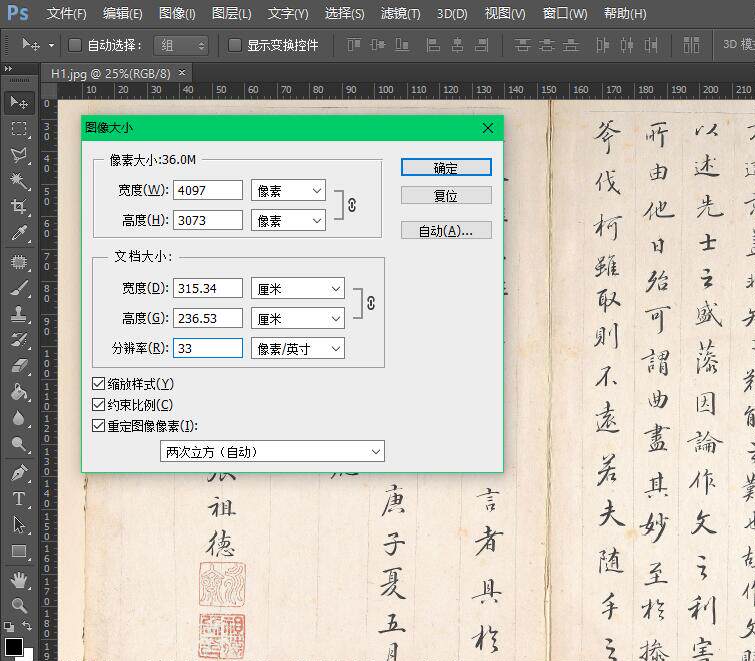755x661 pixels.
Task: Select the Zoom magnifier tool
Action: click(19, 605)
